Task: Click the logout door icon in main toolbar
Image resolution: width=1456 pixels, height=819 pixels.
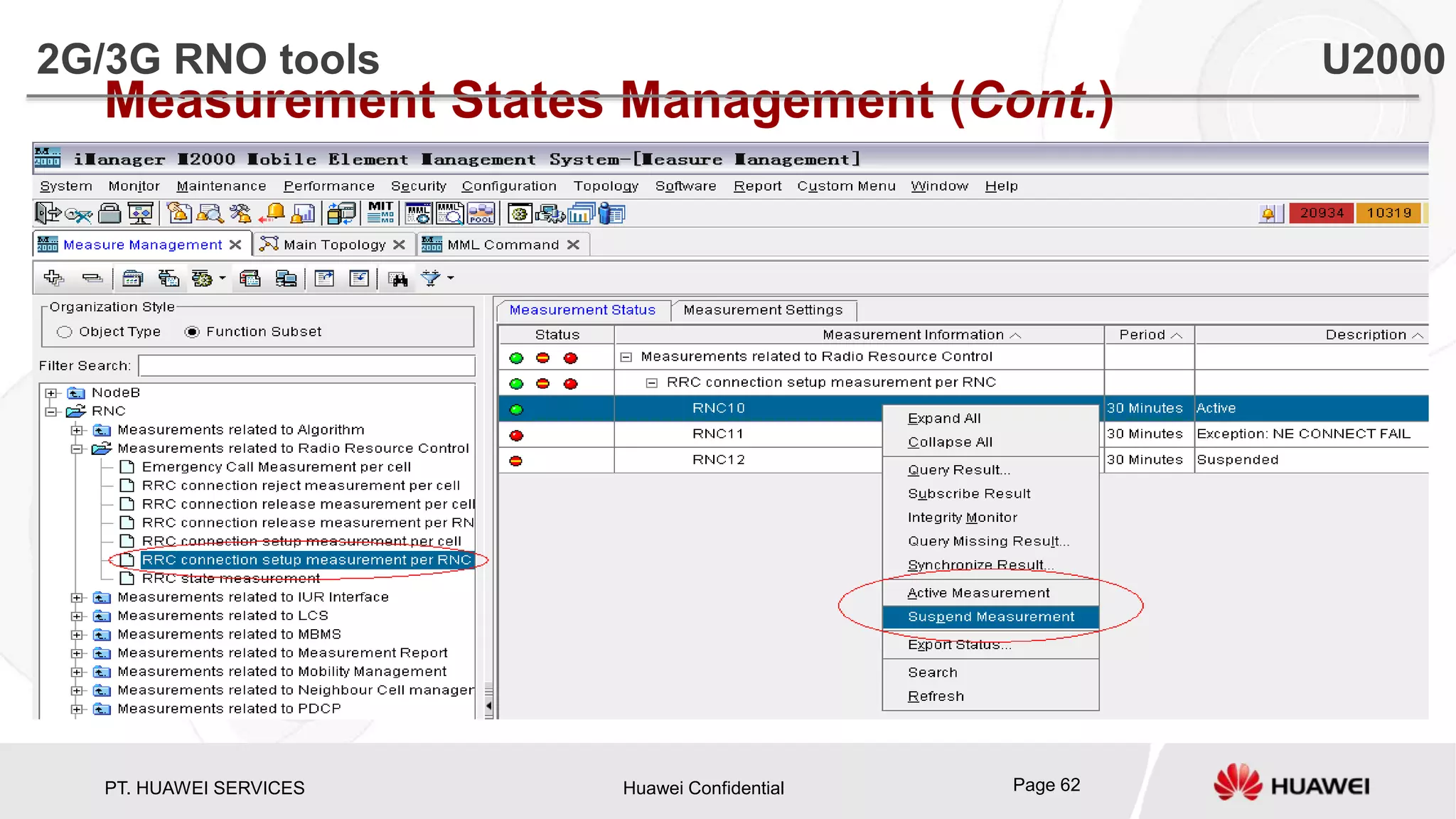Action: point(48,213)
